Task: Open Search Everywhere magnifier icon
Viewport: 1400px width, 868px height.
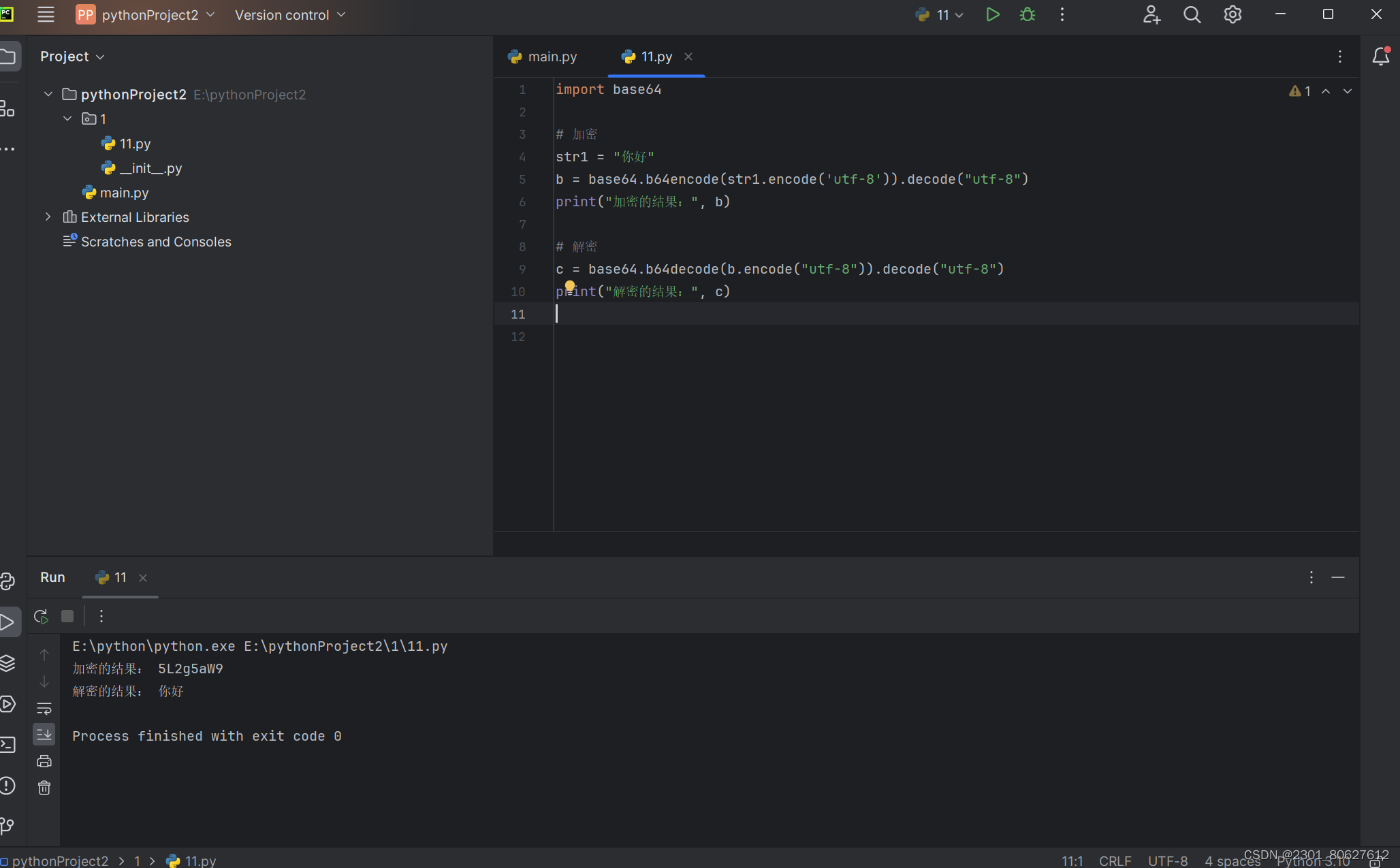Action: click(1192, 14)
